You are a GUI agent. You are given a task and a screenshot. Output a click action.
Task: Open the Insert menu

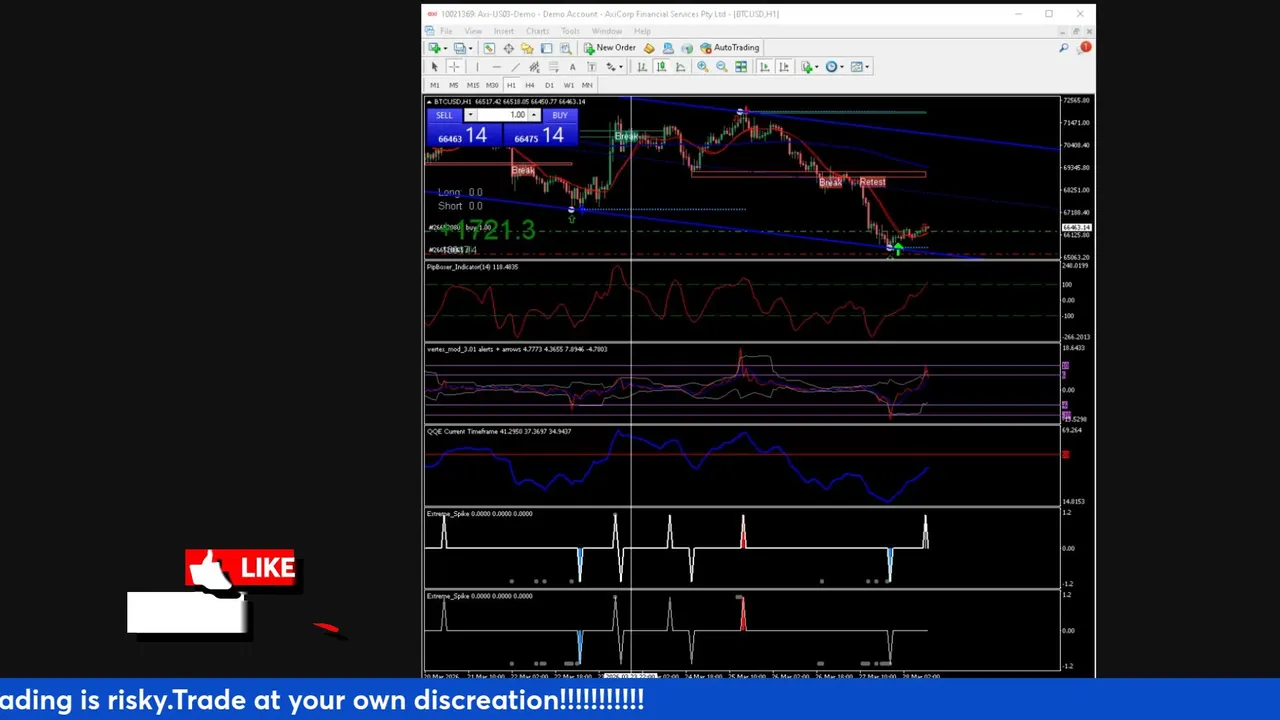[x=504, y=31]
